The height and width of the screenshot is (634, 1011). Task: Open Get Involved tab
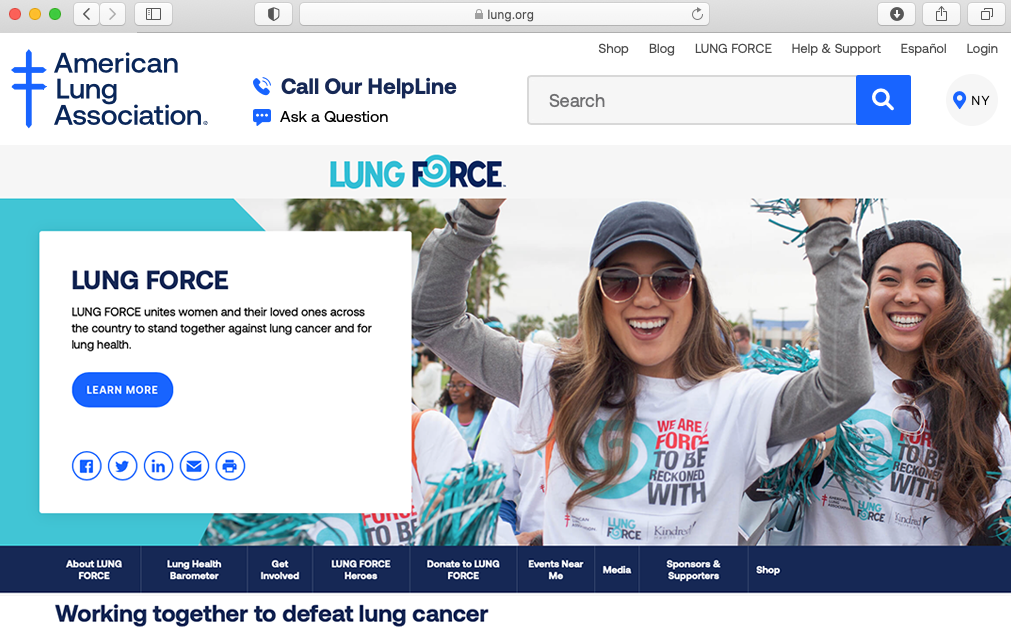(x=280, y=570)
